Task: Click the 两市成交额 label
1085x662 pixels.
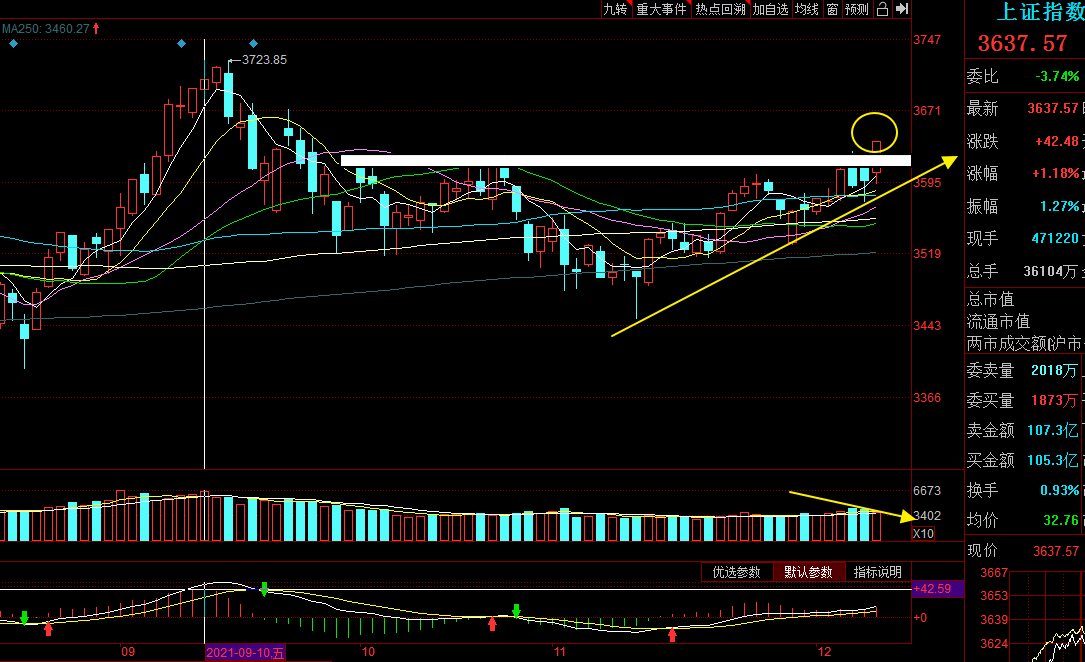Action: click(1006, 343)
